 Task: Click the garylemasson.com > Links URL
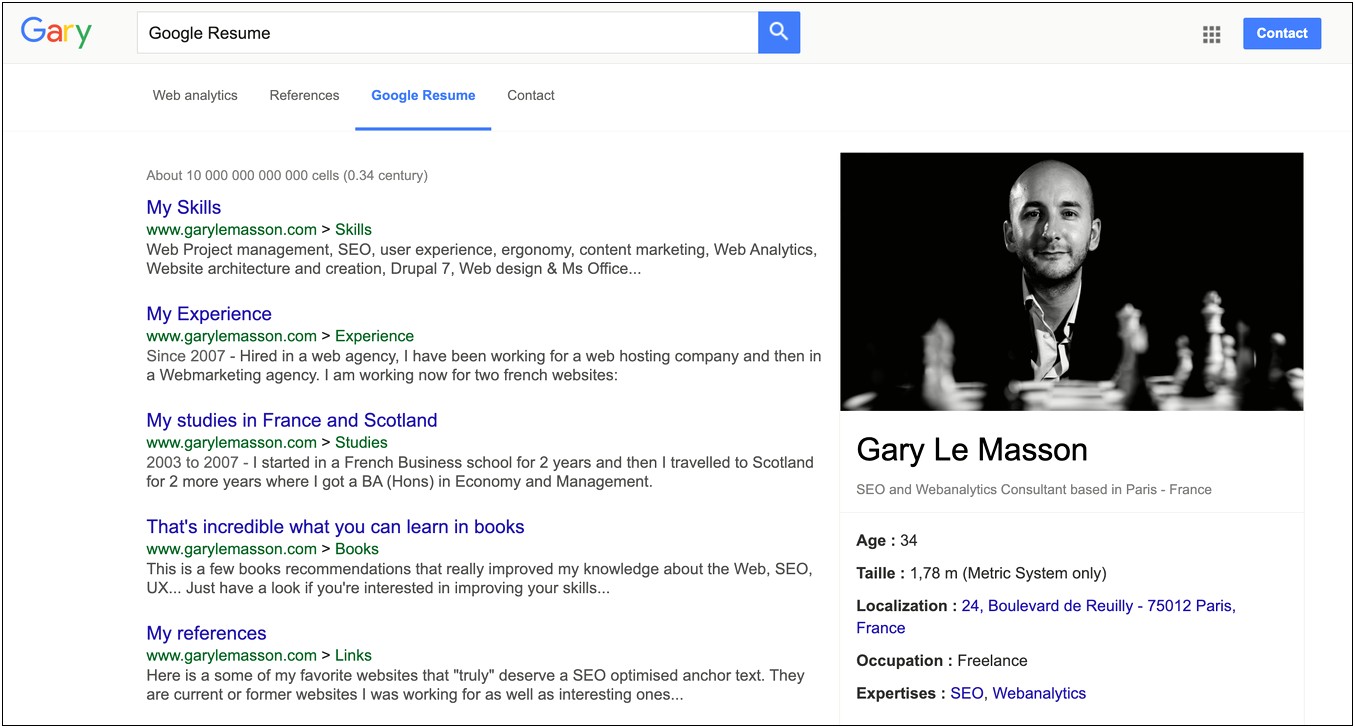pos(259,655)
